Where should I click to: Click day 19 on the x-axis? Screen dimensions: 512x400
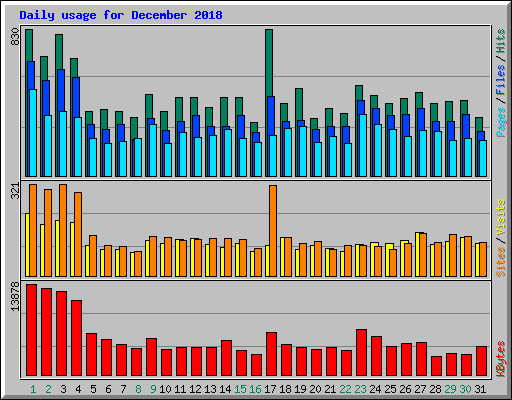[300, 389]
